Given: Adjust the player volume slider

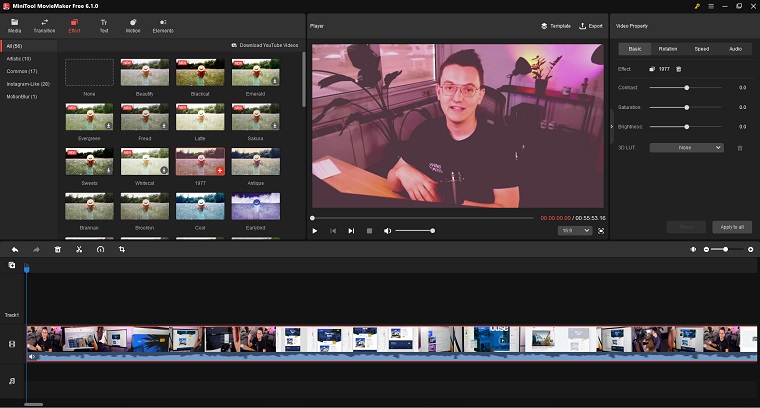Looking at the screenshot, I should pos(415,231).
